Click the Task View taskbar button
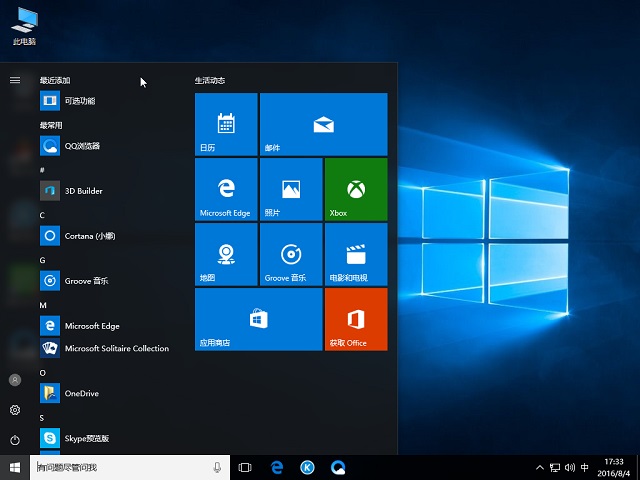 245,467
